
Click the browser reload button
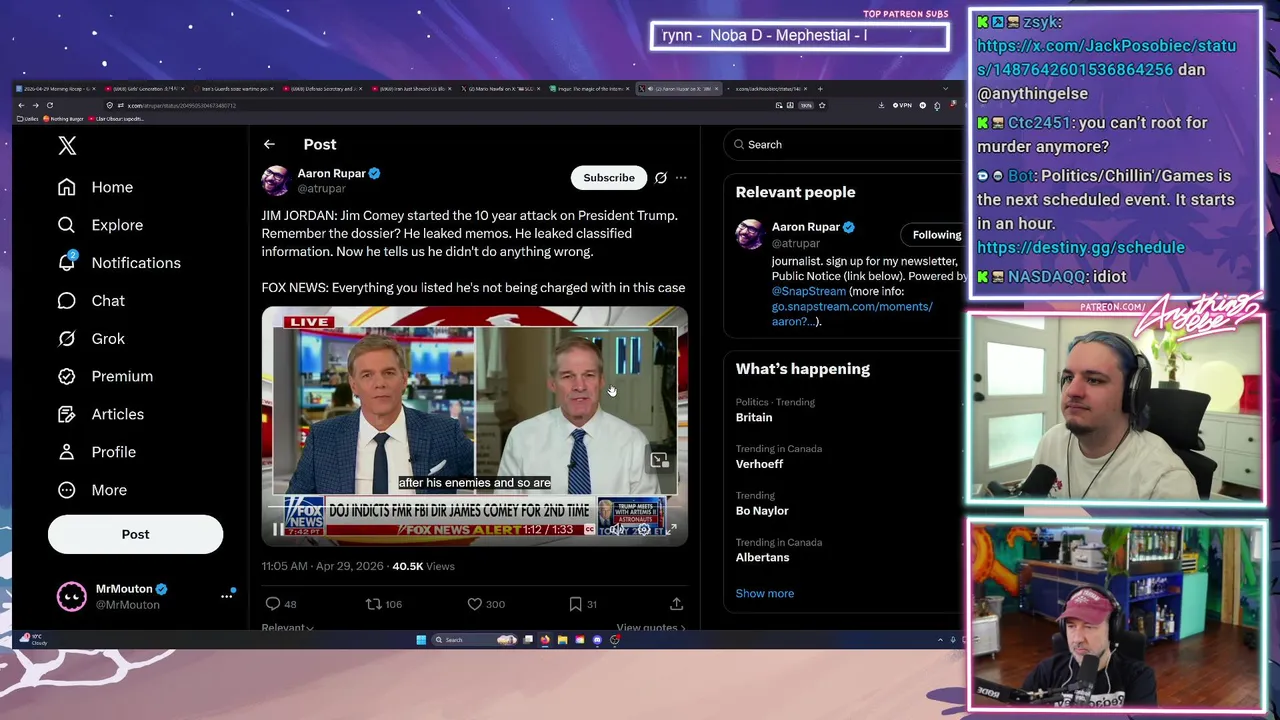click(49, 105)
